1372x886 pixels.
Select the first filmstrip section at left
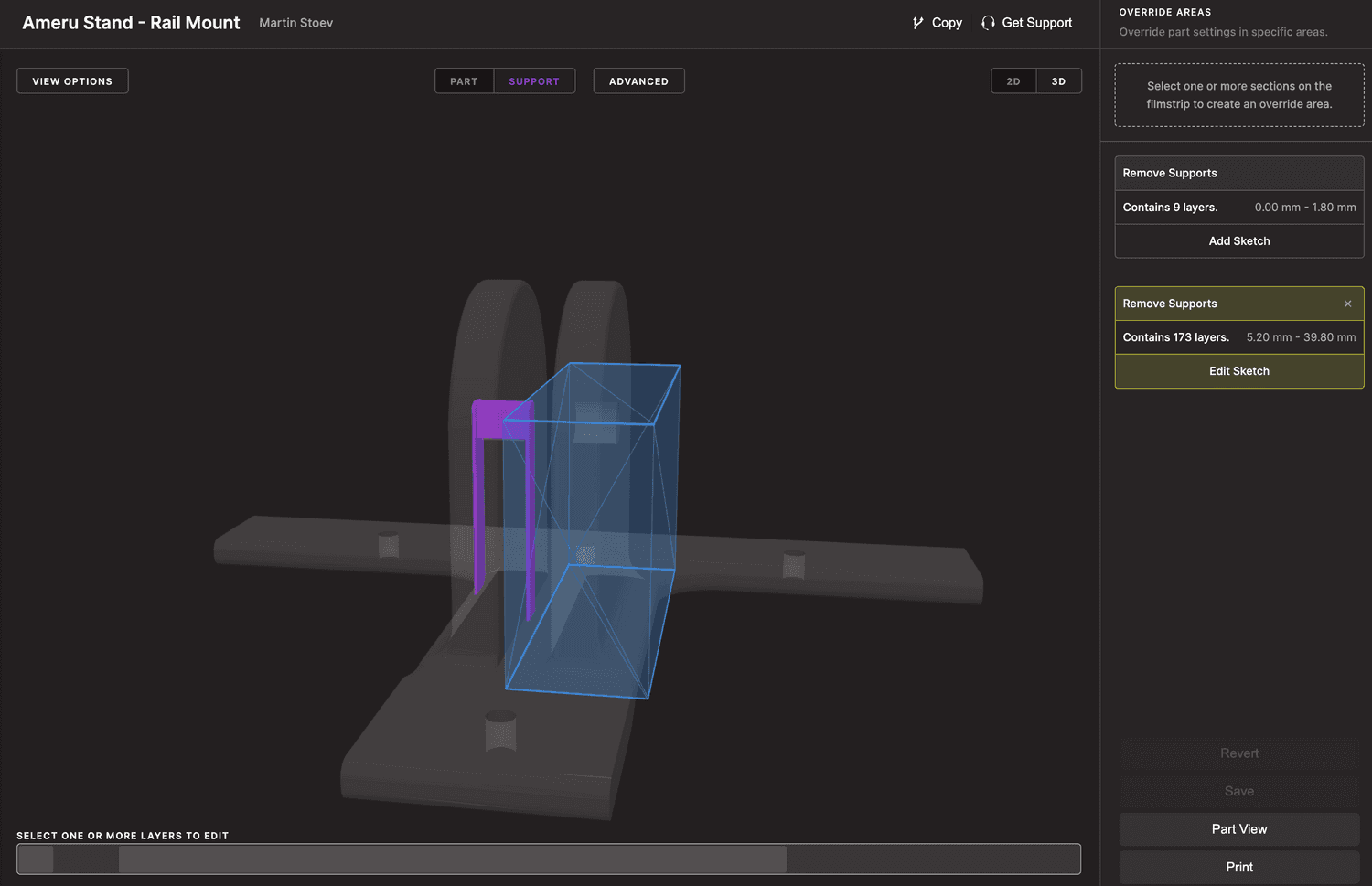click(x=35, y=859)
